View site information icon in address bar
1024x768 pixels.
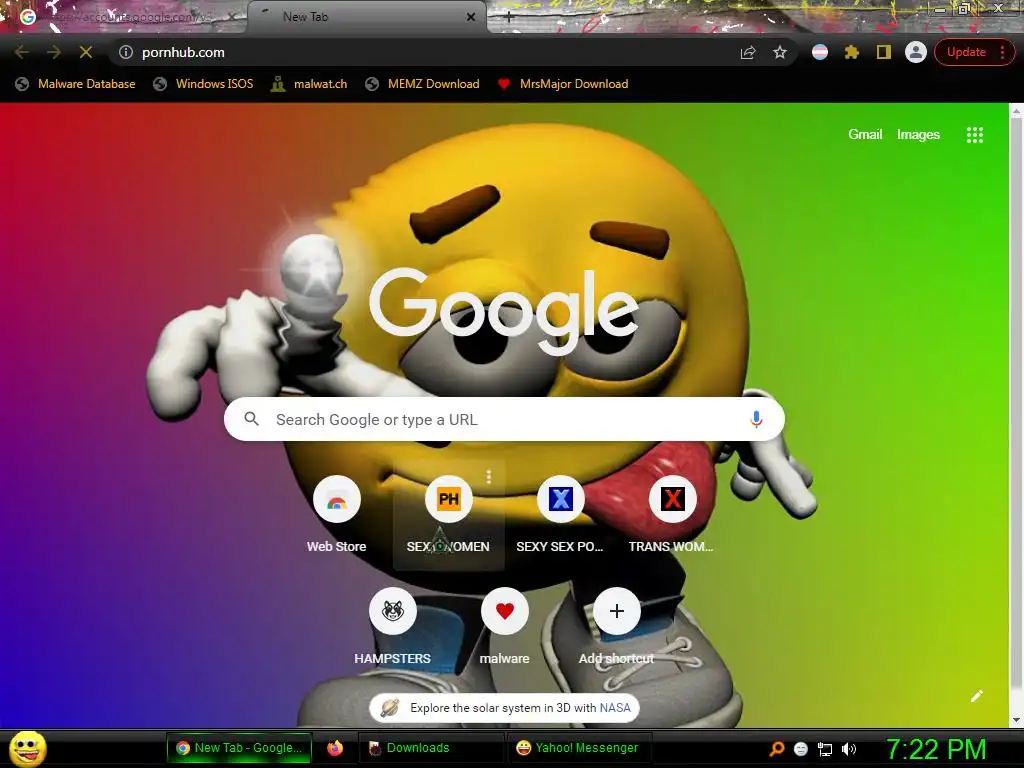126,52
